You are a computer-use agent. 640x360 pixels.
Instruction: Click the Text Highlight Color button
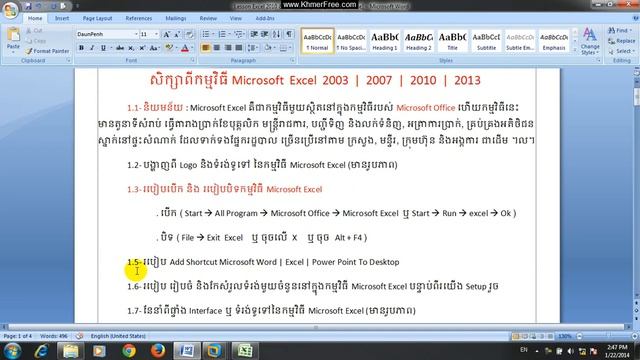(168, 48)
